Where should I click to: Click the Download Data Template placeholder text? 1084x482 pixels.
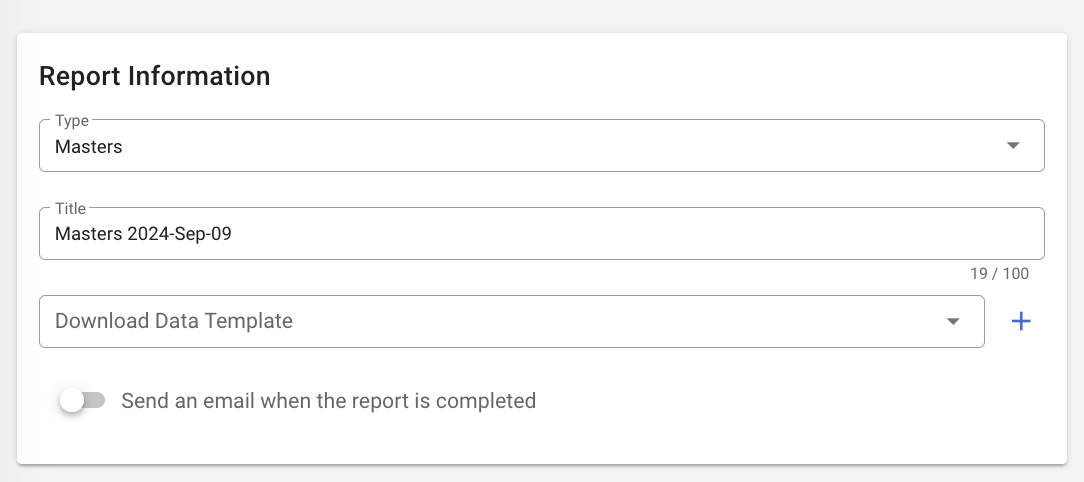(x=174, y=321)
